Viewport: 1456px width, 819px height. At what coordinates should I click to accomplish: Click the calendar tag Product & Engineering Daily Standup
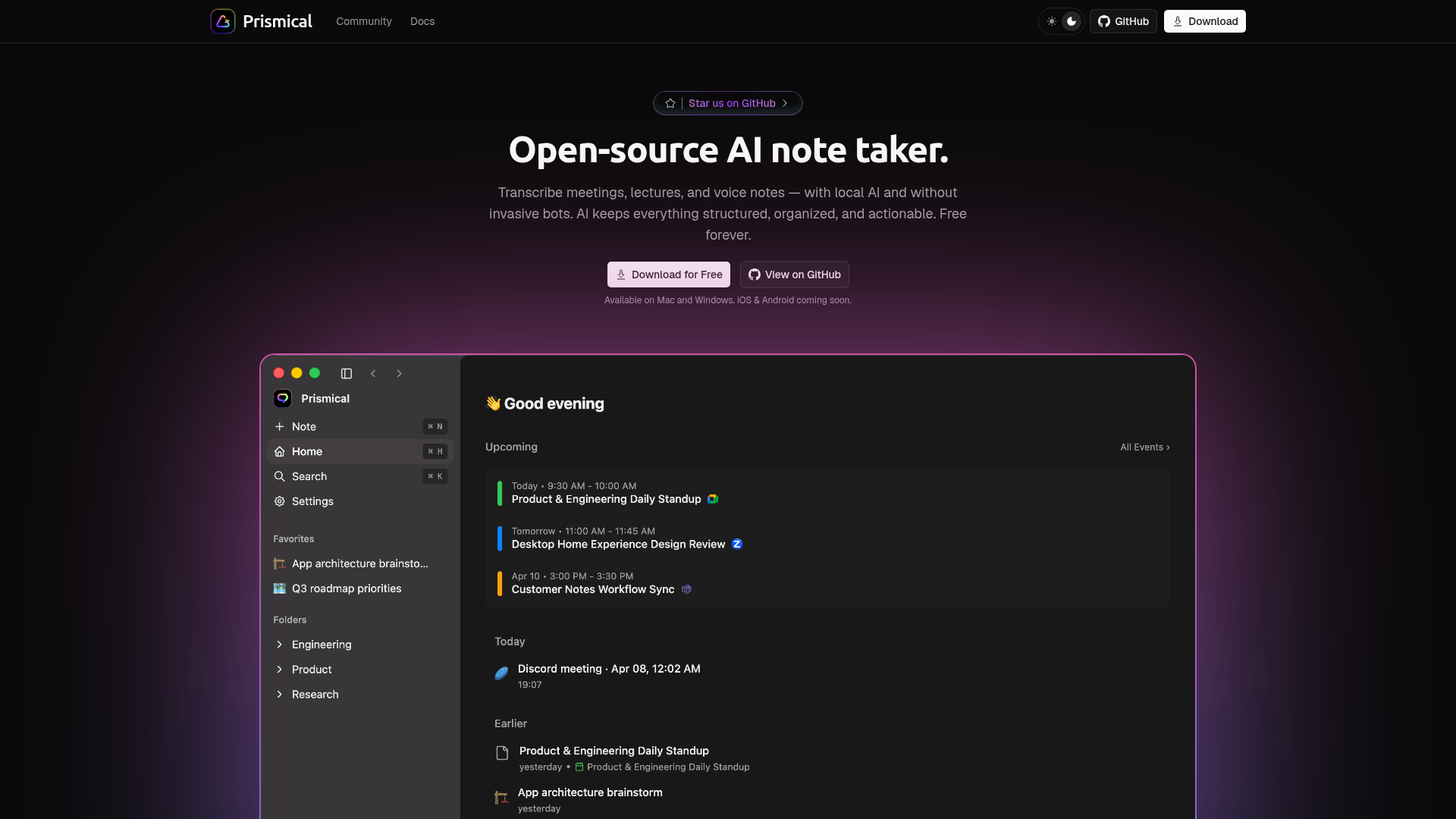point(662,767)
